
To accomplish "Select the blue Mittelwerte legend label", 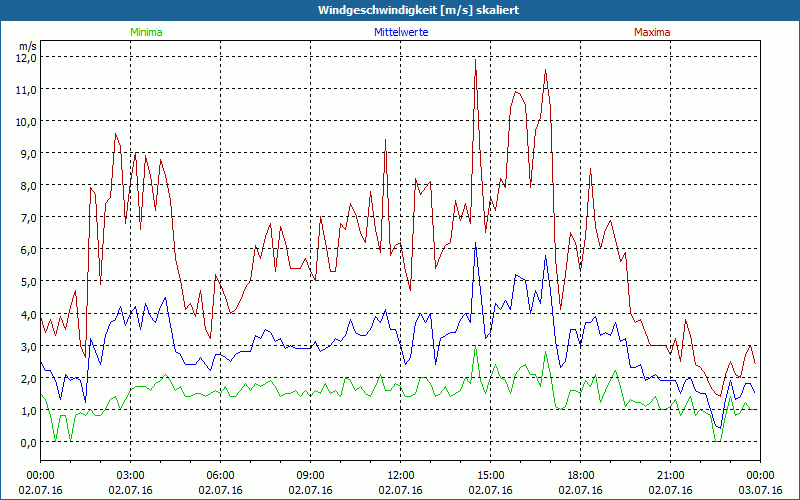I will point(402,32).
